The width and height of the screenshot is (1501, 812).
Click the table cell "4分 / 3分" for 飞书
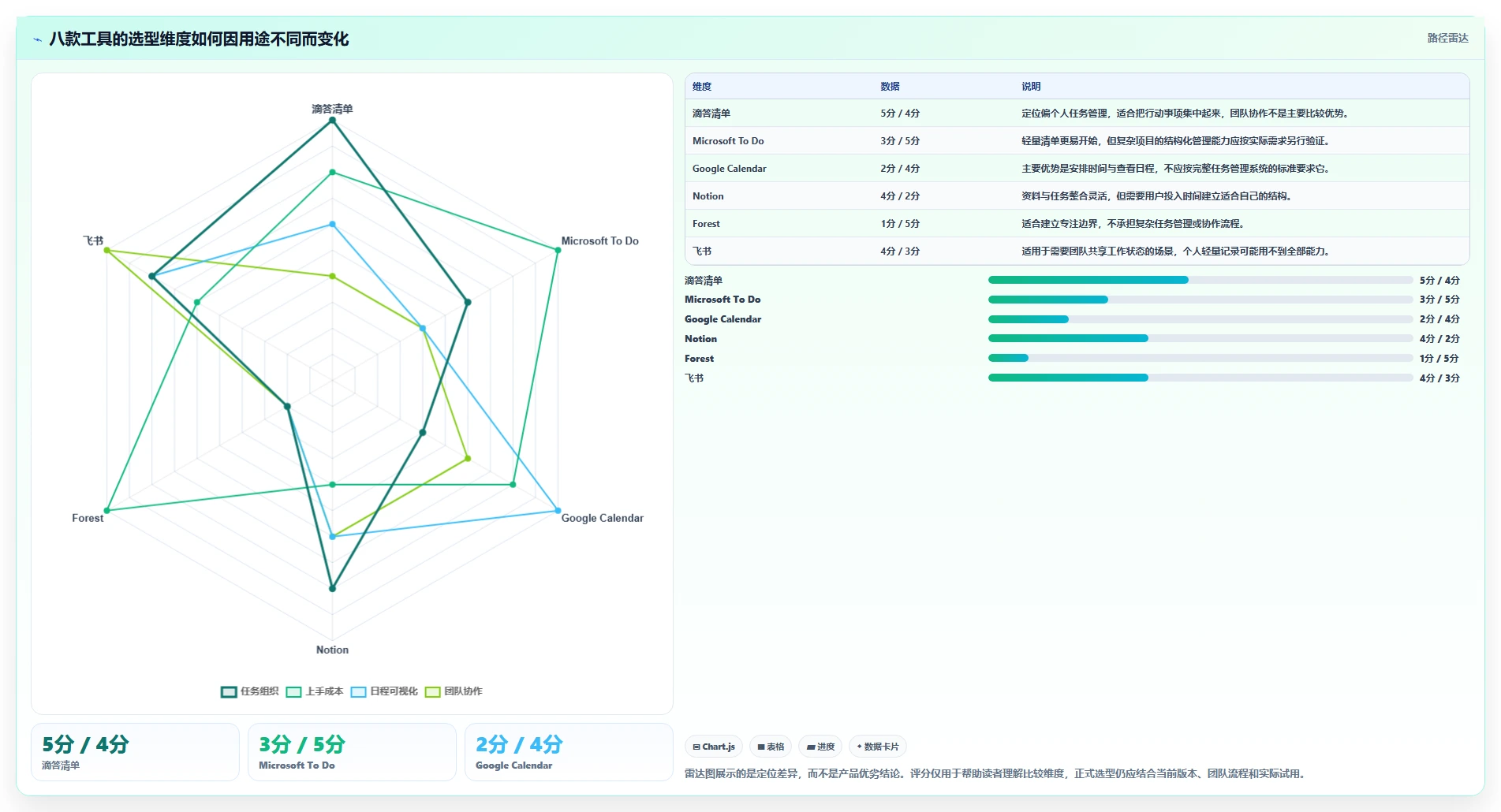[900, 251]
